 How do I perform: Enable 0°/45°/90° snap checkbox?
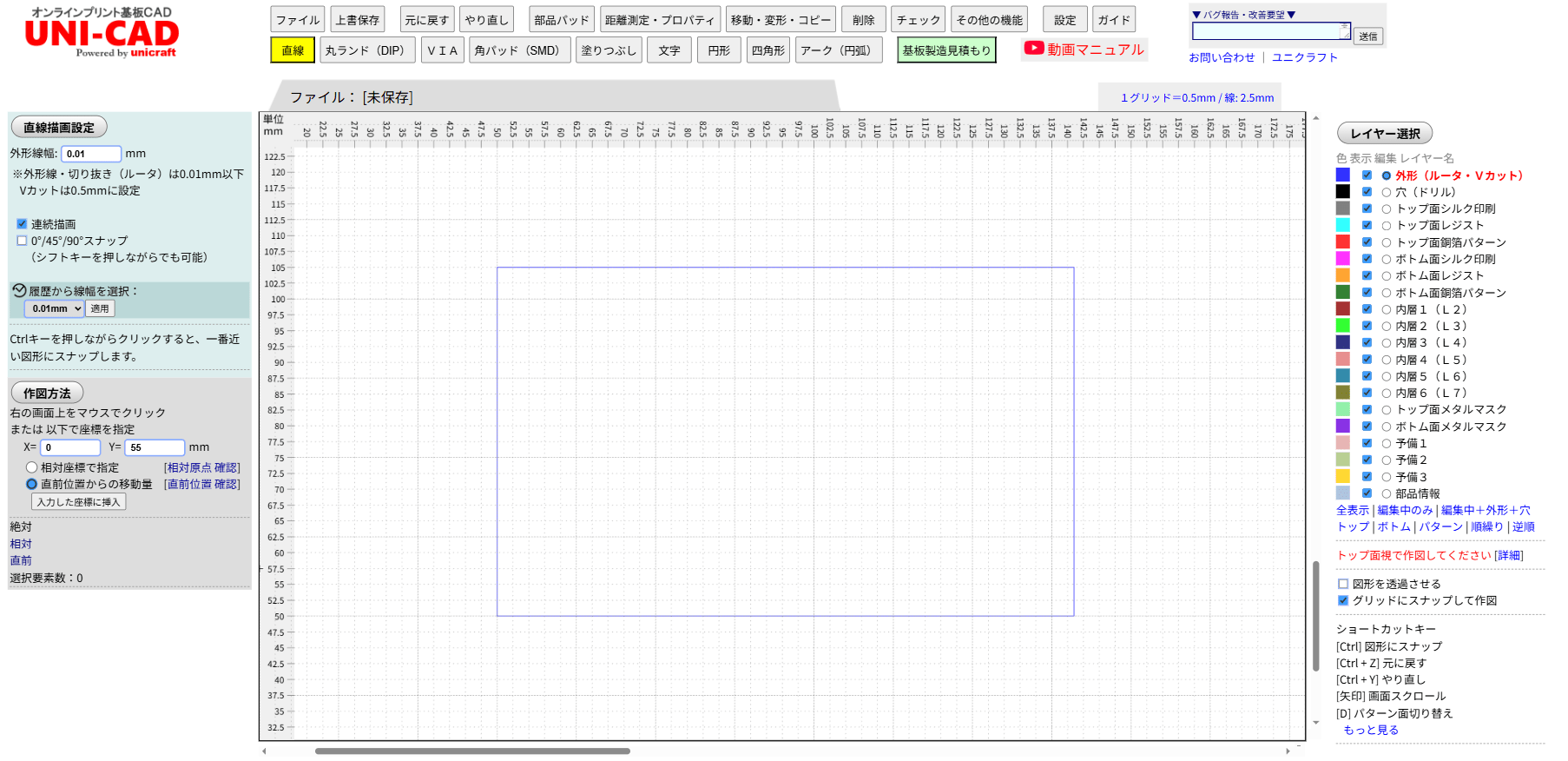(x=22, y=241)
